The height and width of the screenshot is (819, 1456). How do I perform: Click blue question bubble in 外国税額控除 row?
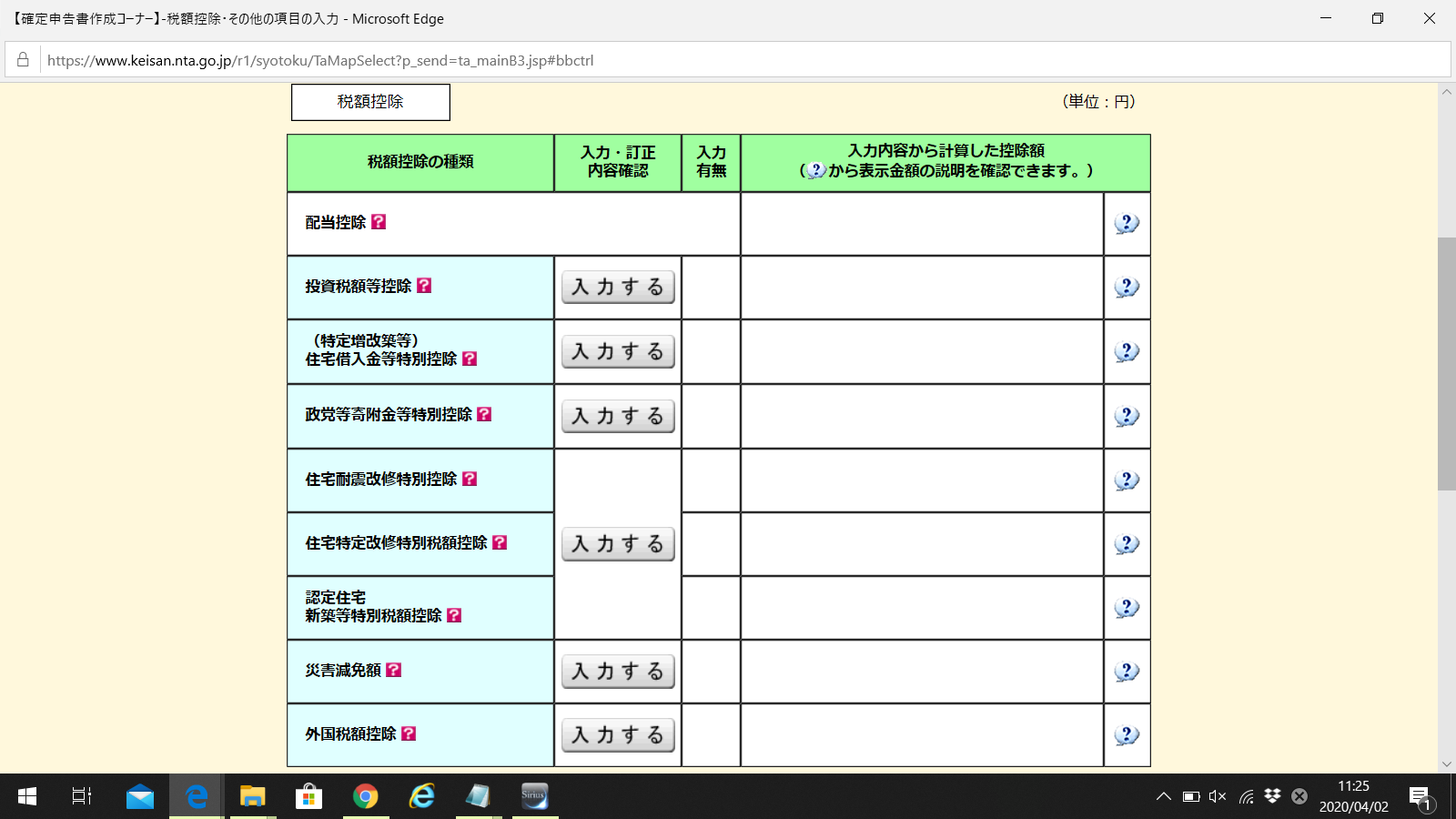point(1127,734)
